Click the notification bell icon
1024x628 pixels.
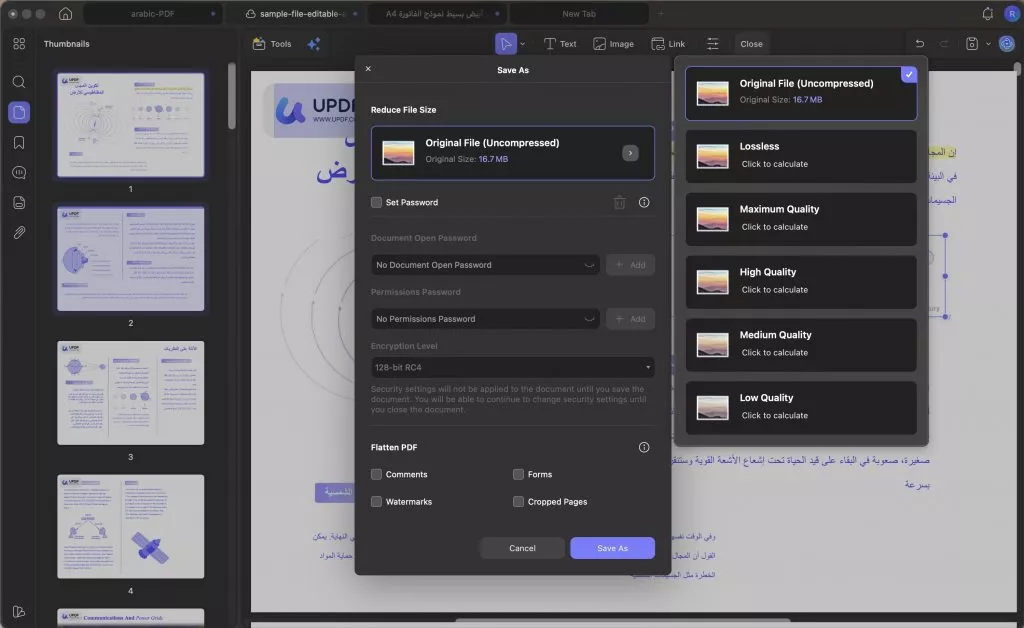click(x=988, y=14)
